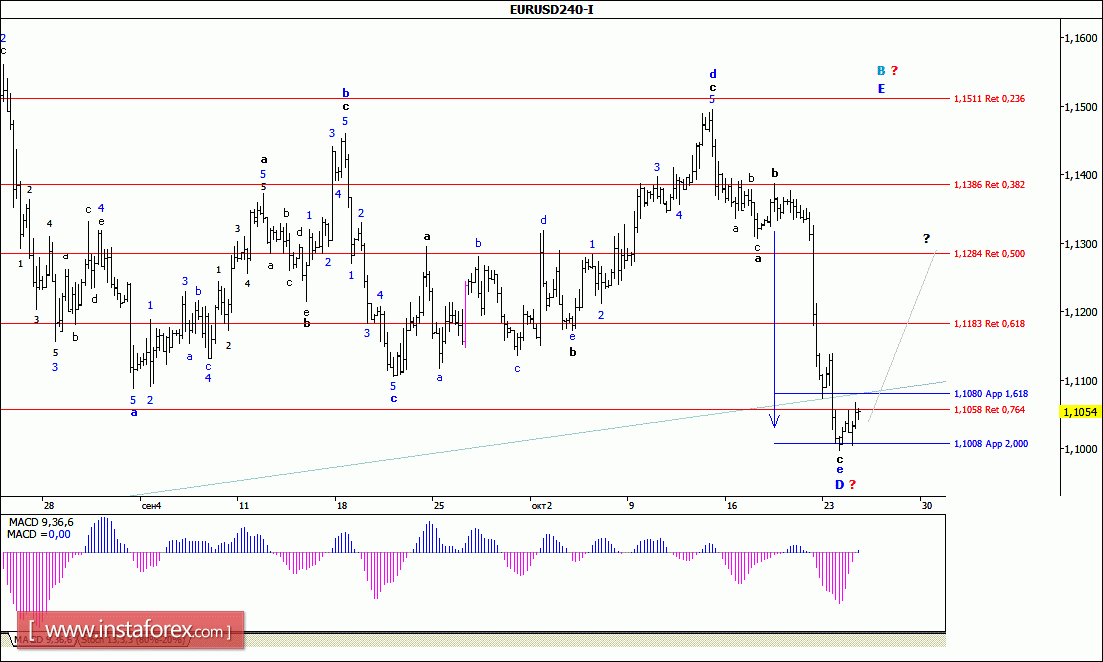Click the EURUSD240-I chart title
The image size is (1103, 662).
coord(551,10)
